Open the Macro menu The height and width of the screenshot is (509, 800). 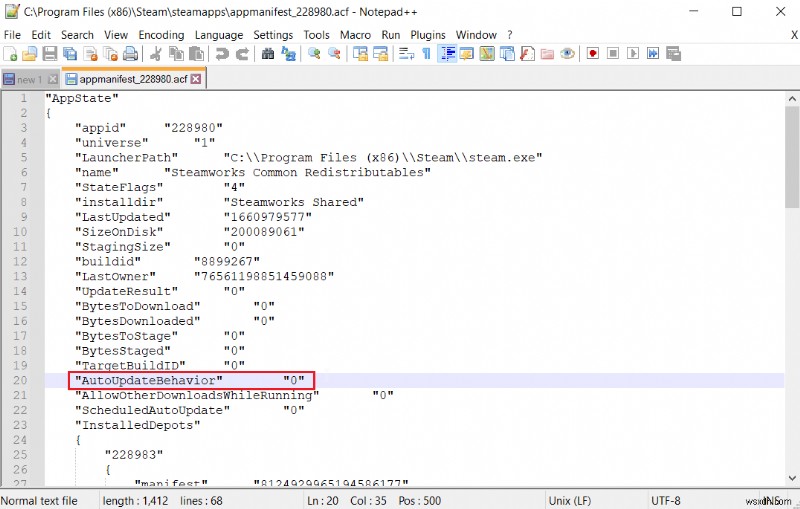[355, 35]
